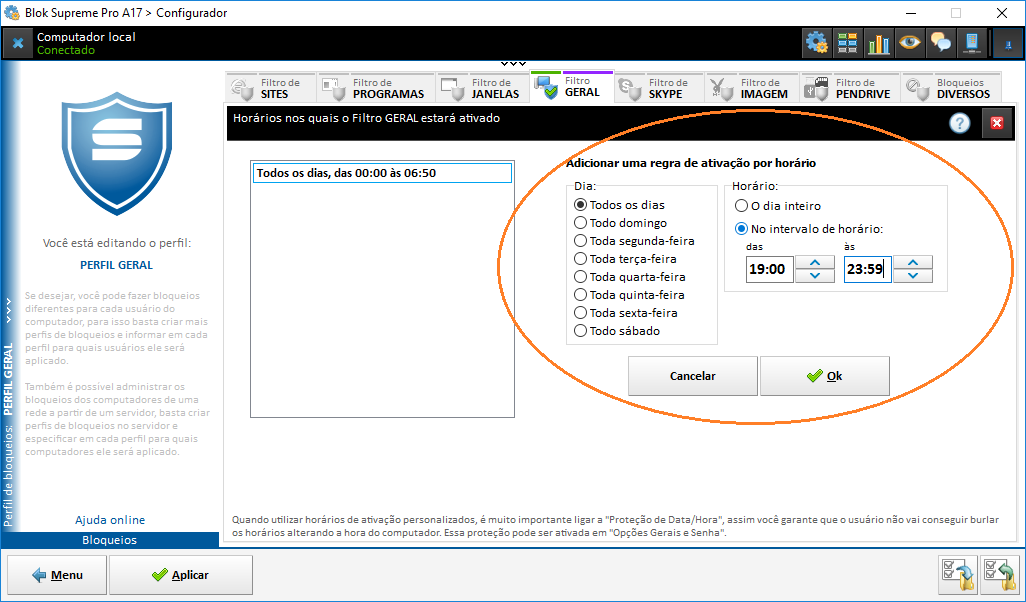Open the gears settings icon in top toolbar

point(817,42)
